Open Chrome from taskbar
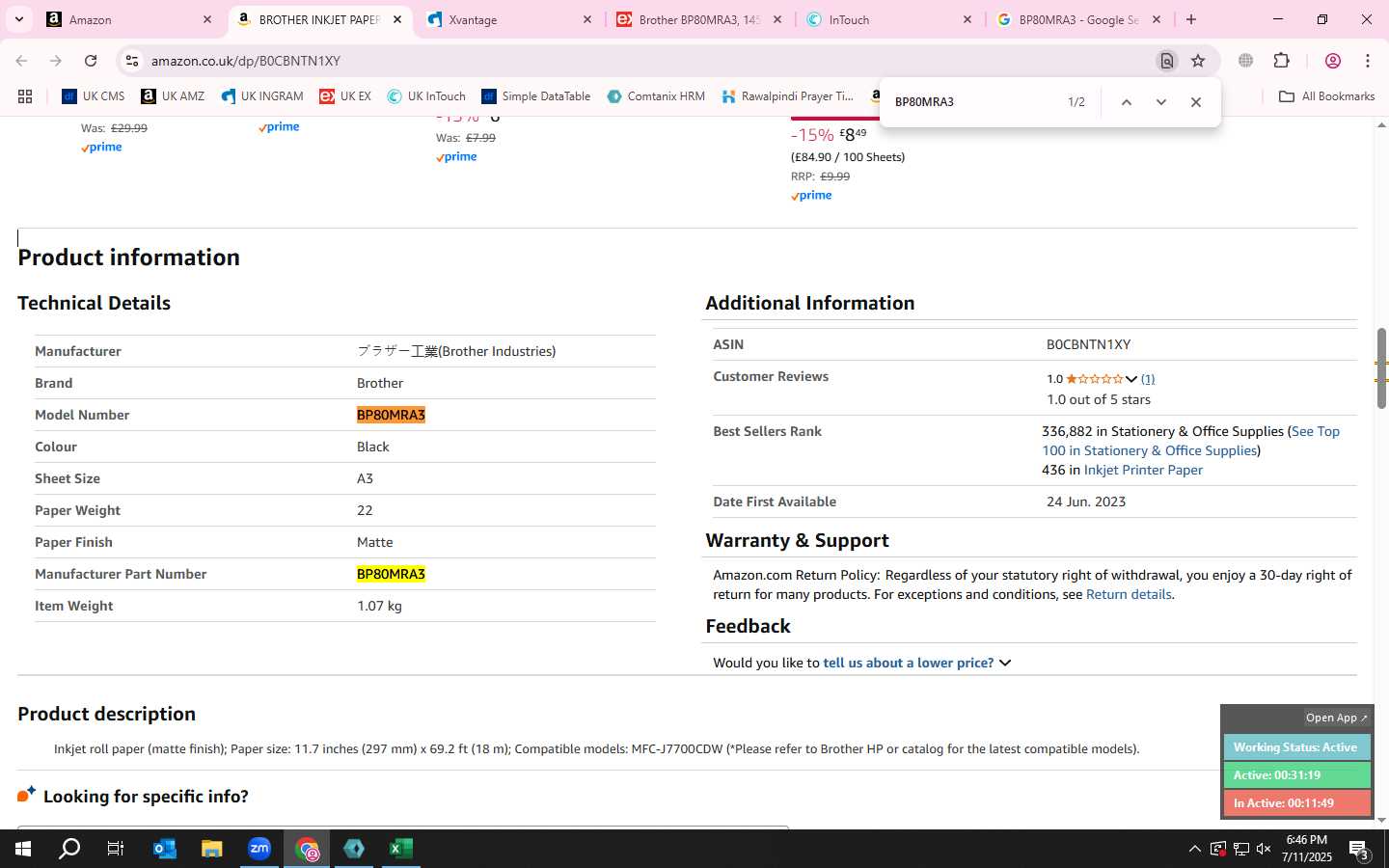Image resolution: width=1389 pixels, height=868 pixels. pos(307,849)
